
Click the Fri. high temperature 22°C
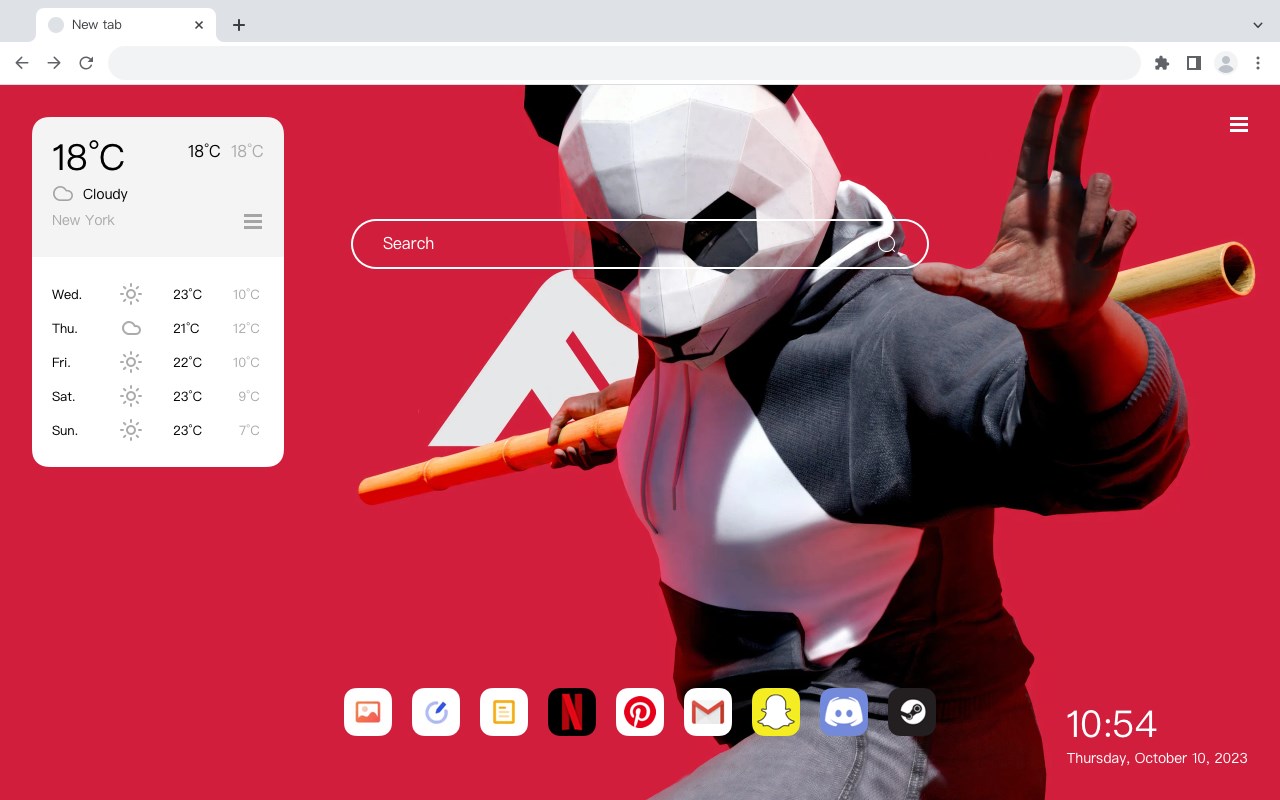coord(187,362)
